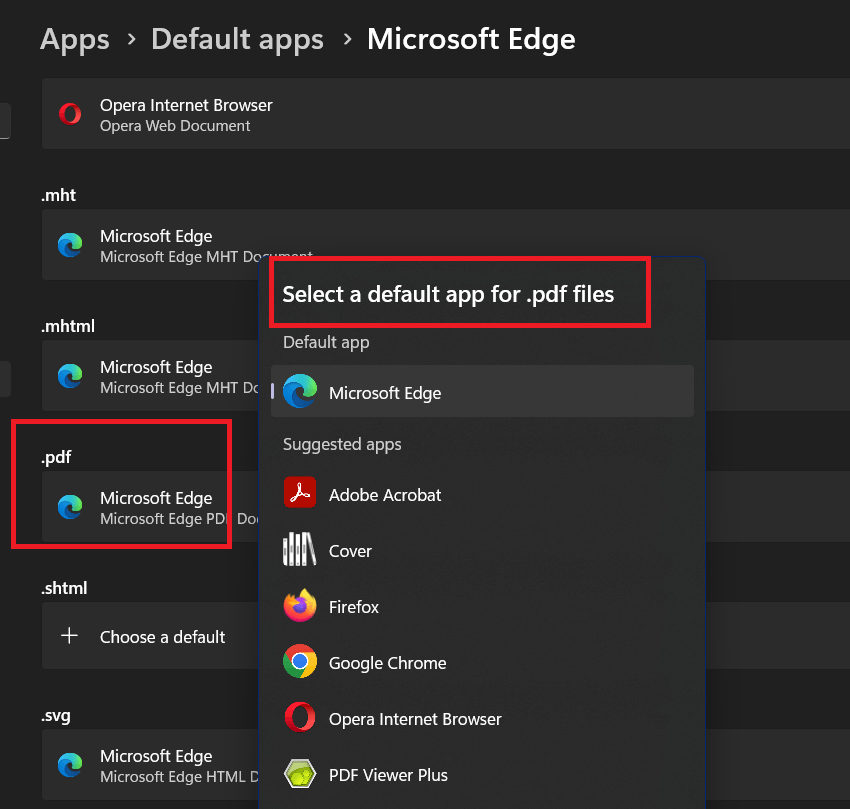850x809 pixels.
Task: Click the '.svg' extension label
Action: coord(56,716)
